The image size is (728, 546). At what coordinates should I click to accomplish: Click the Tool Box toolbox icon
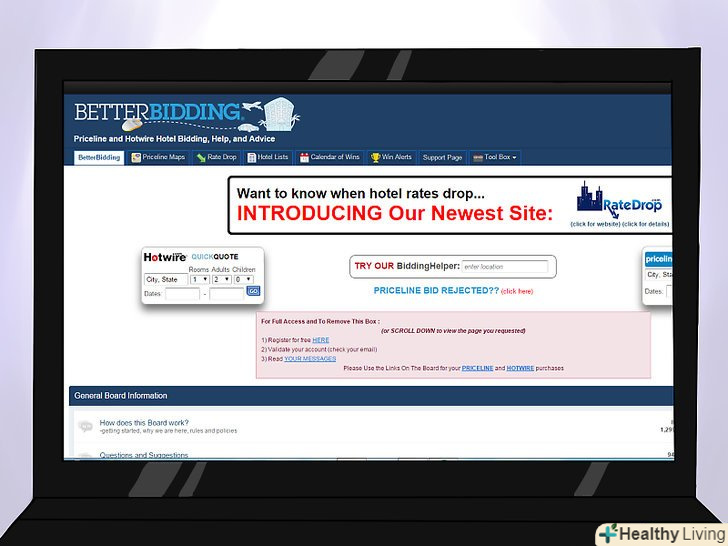pos(478,158)
